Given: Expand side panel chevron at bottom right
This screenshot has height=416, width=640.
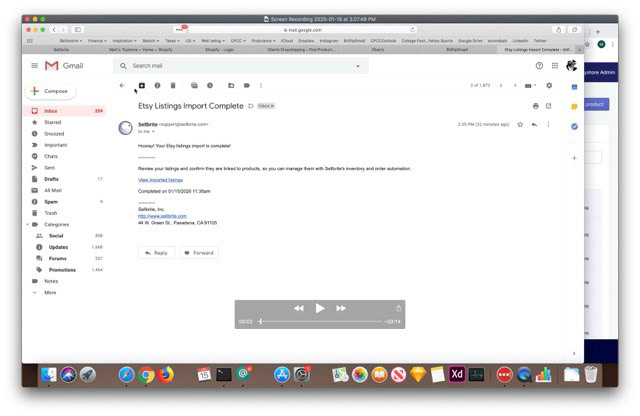Looking at the screenshot, I should coord(574,354).
